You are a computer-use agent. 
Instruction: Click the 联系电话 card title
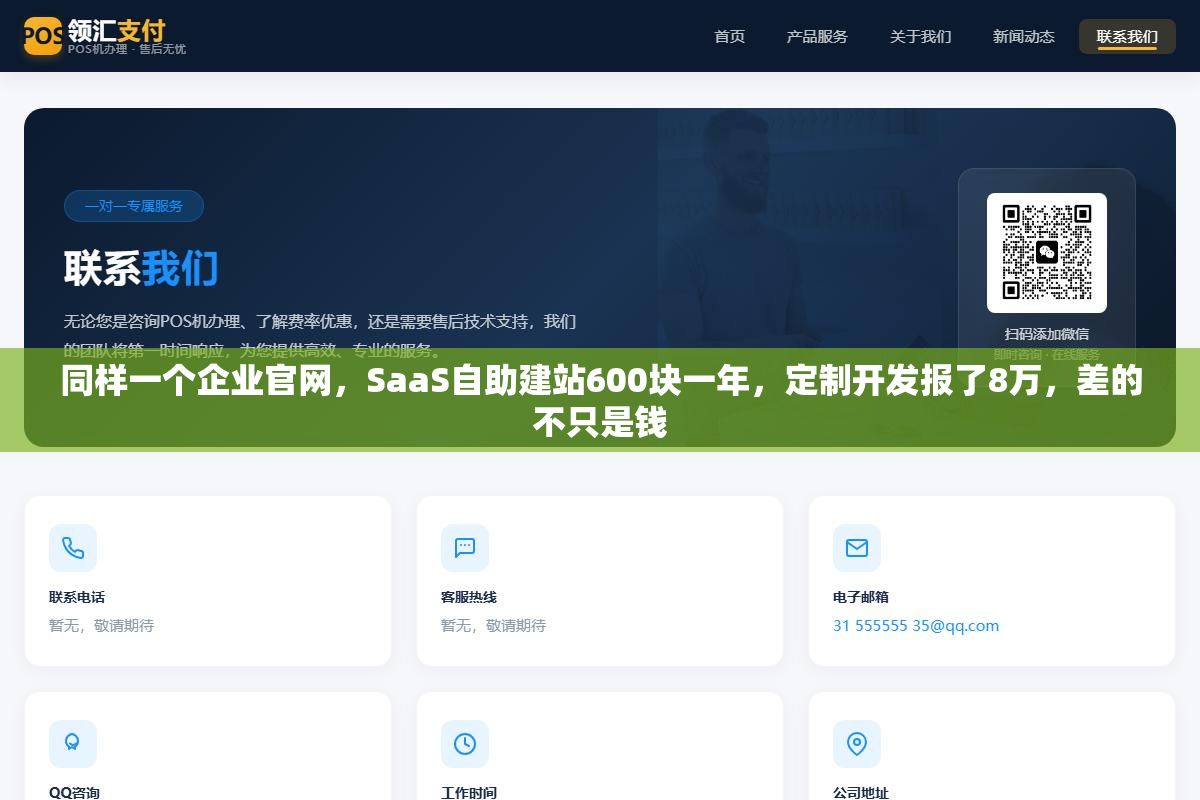click(x=77, y=597)
